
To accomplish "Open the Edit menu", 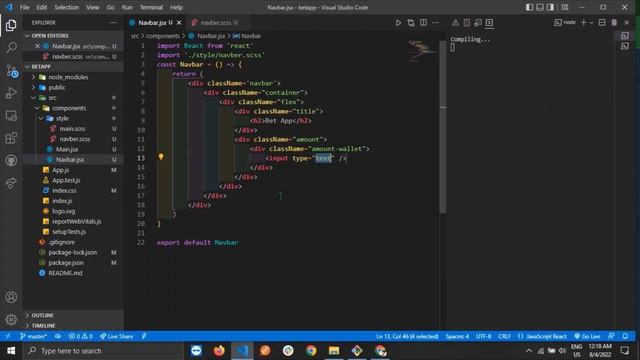I will 42,7.
